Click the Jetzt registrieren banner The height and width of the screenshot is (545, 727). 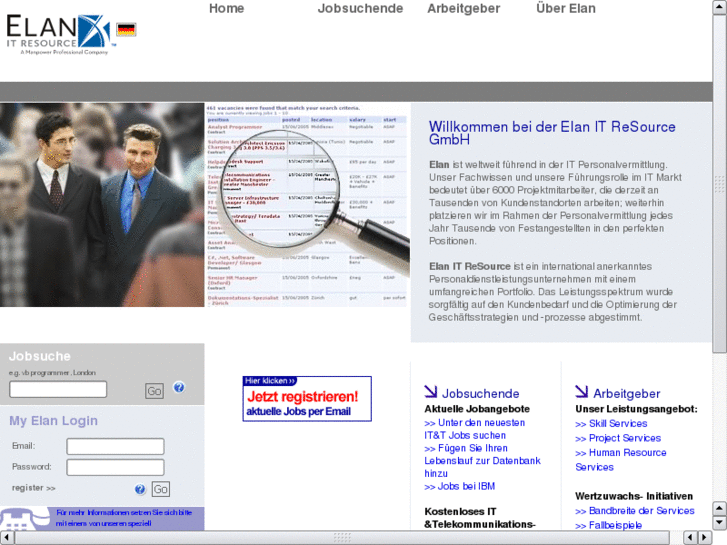(x=307, y=399)
